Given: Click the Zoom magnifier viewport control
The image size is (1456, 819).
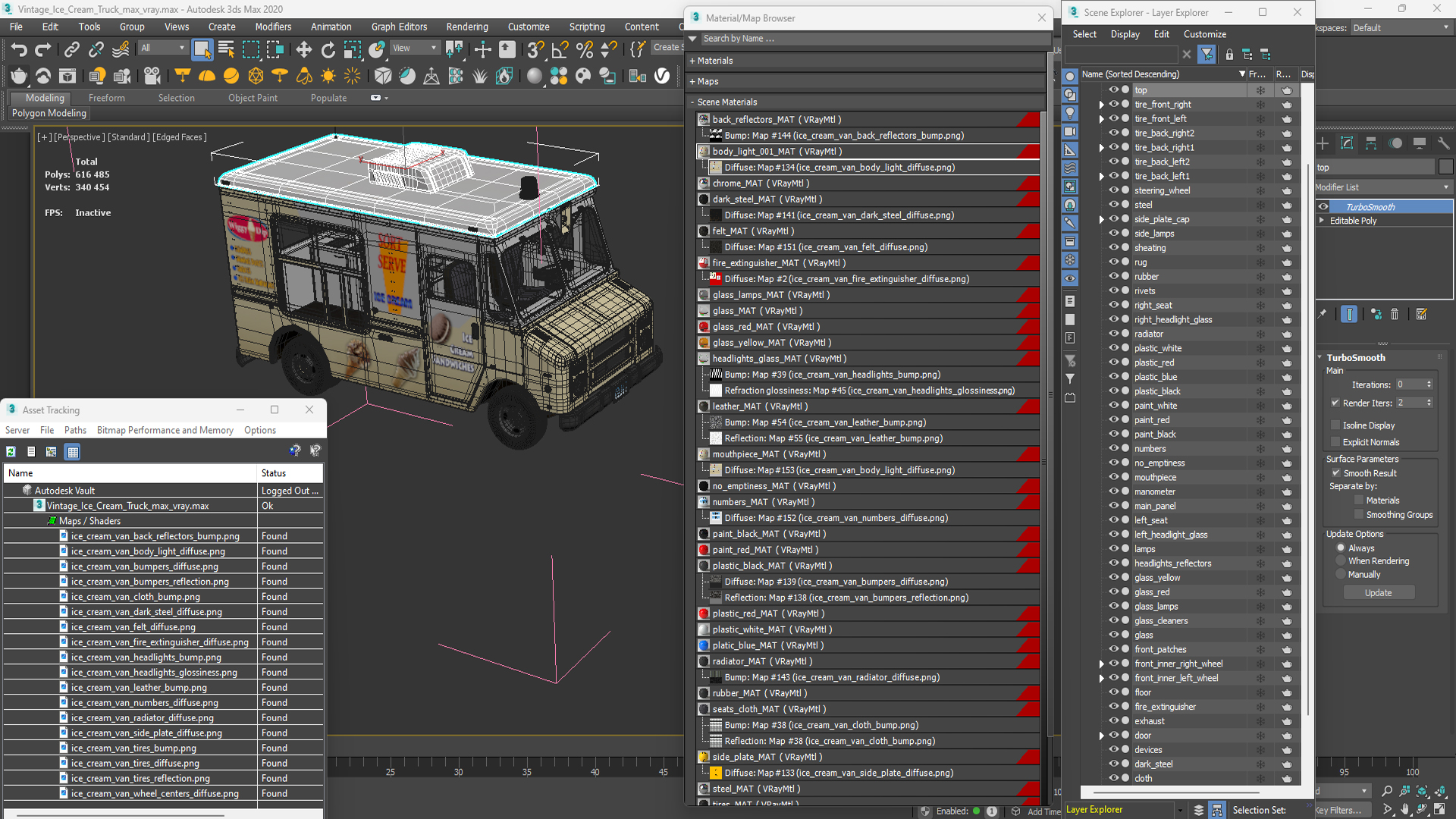Looking at the screenshot, I should [x=1387, y=791].
